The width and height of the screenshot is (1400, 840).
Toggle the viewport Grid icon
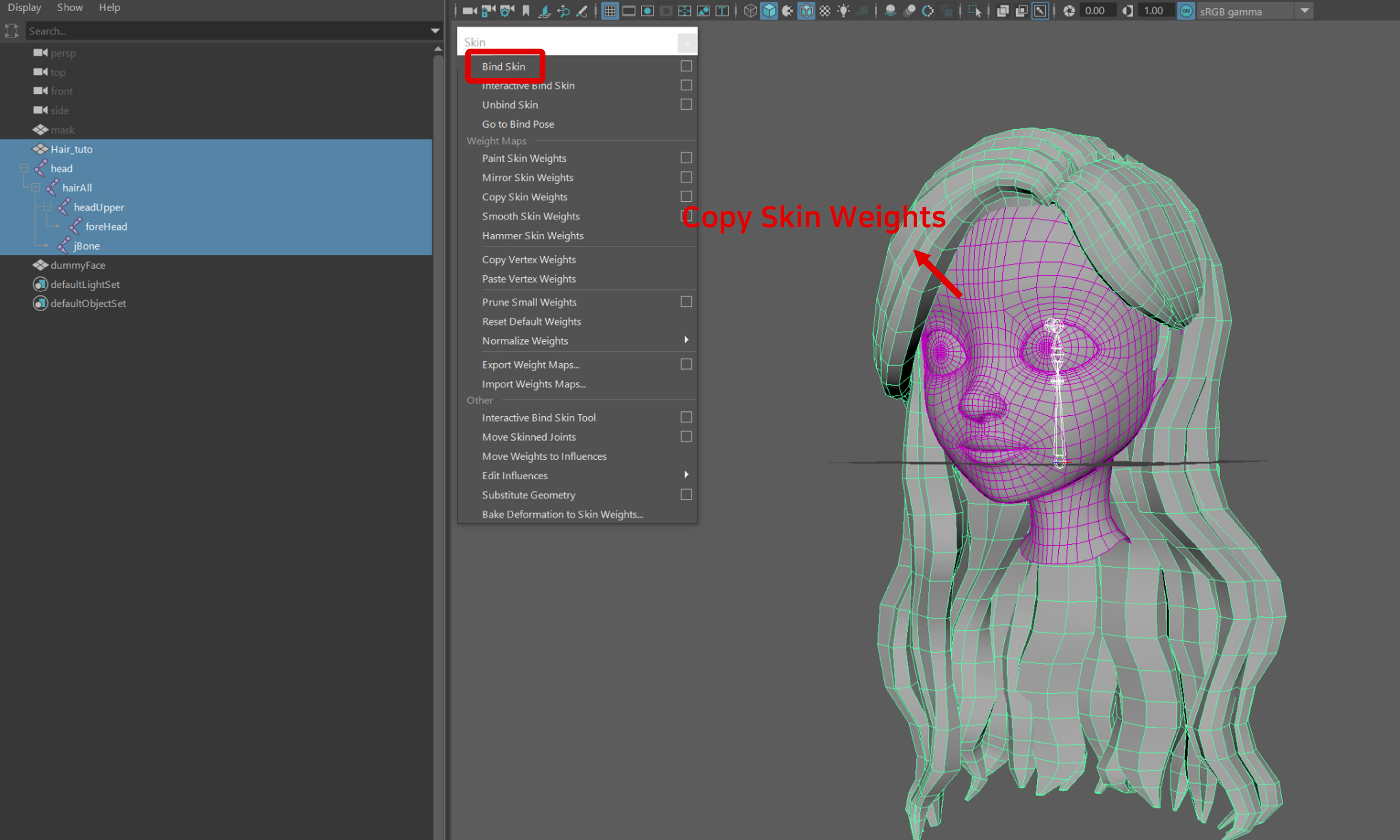(610, 11)
